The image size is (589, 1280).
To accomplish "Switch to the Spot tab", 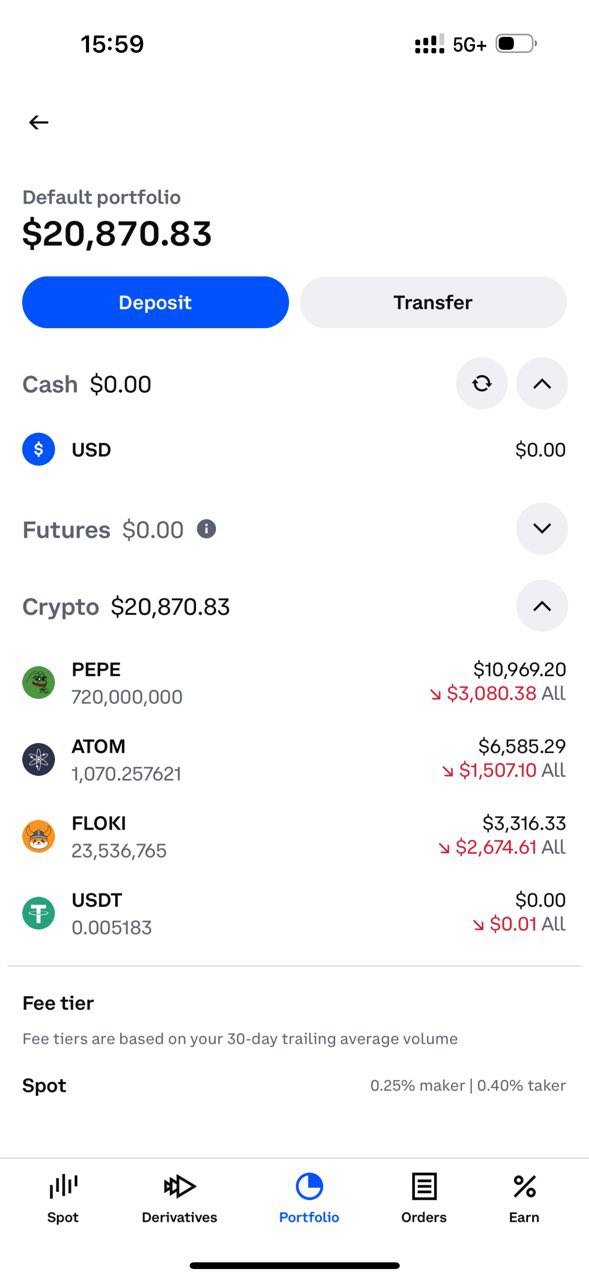I will [x=63, y=1198].
